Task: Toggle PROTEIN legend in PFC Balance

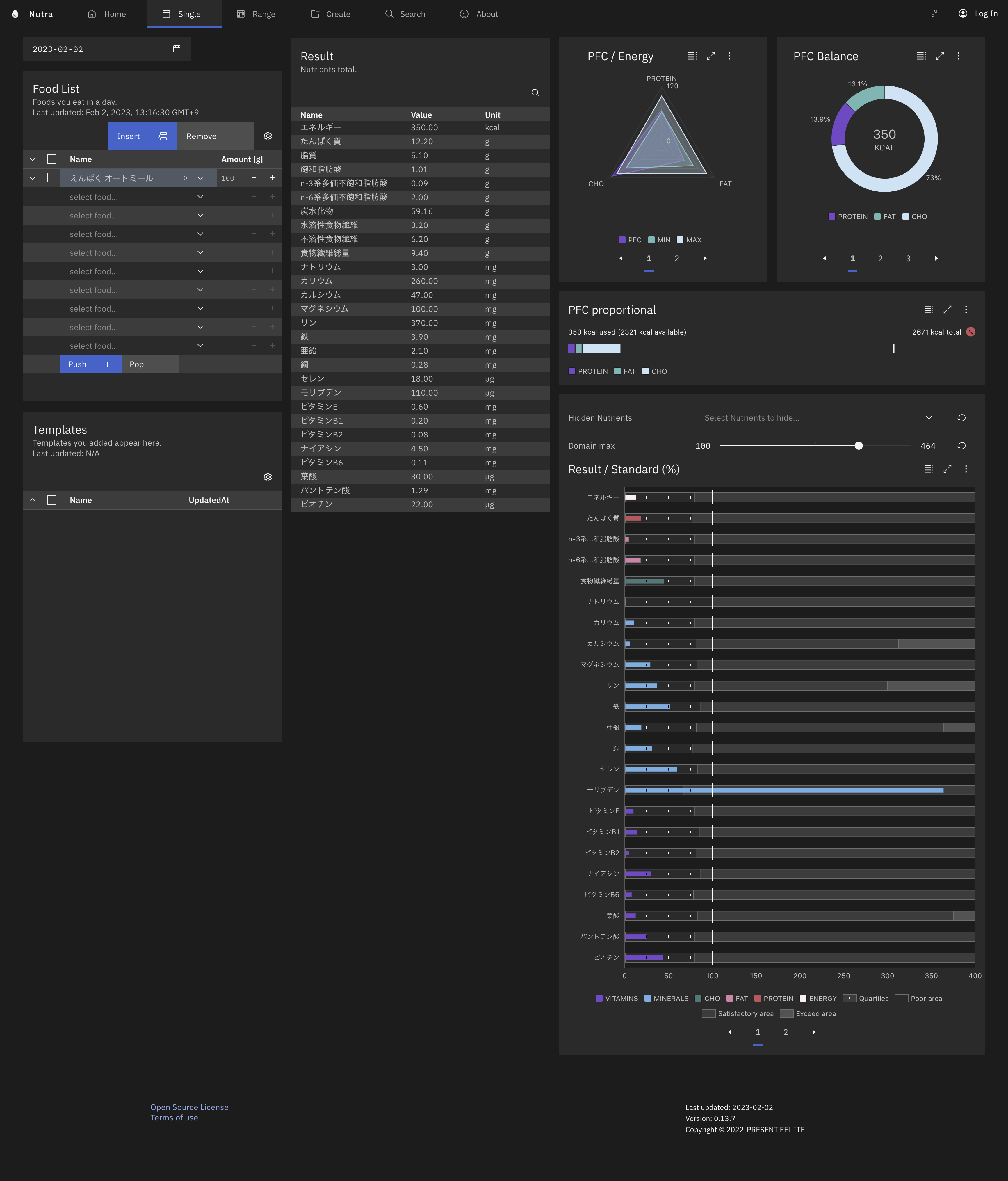Action: tap(848, 217)
